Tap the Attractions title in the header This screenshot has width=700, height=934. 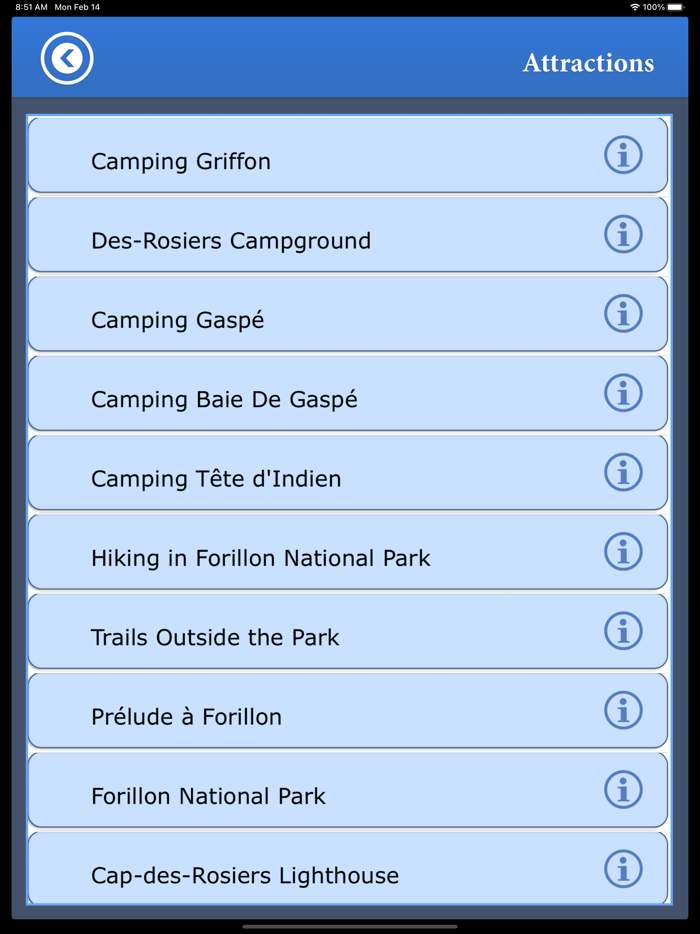pyautogui.click(x=589, y=62)
